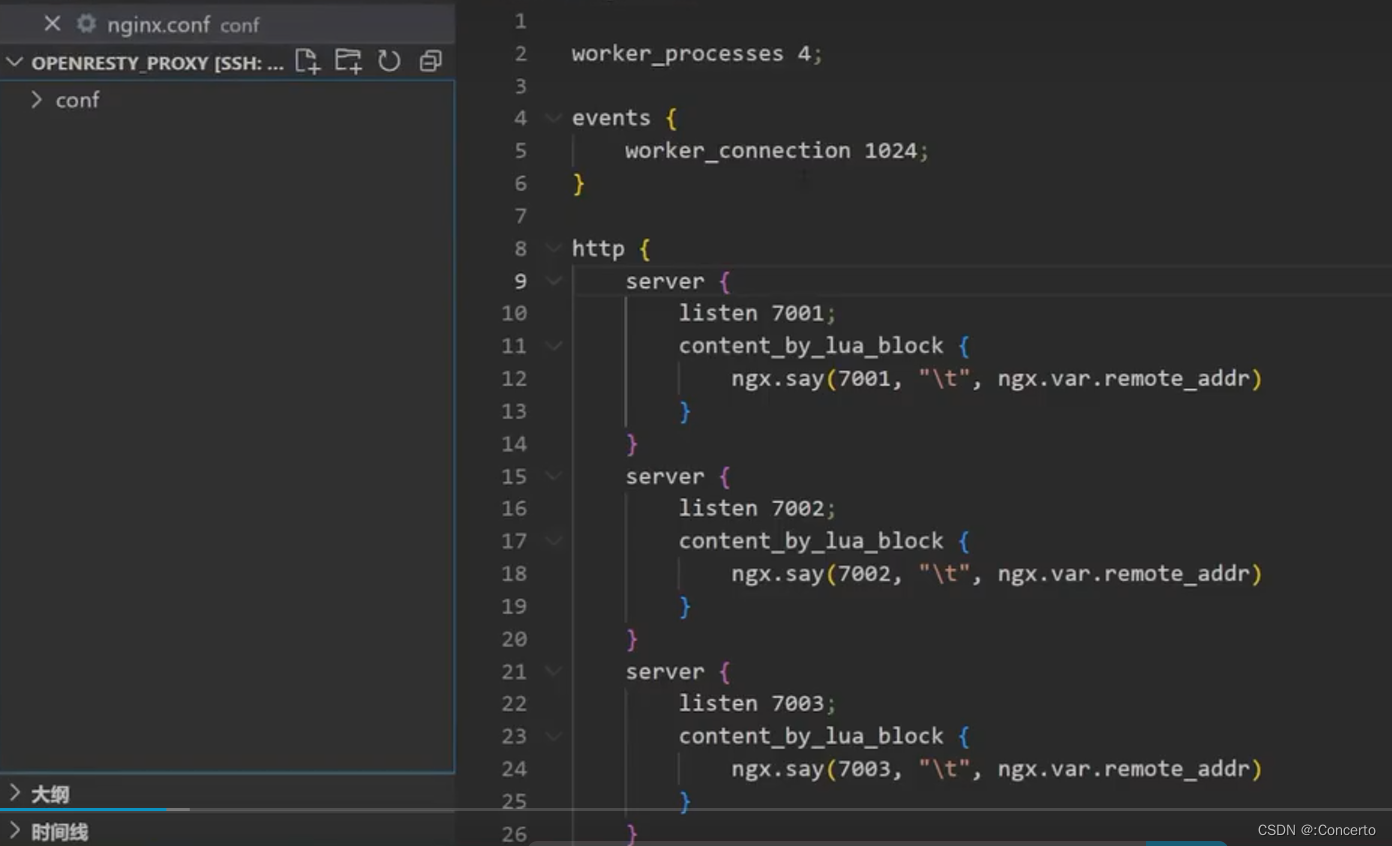The height and width of the screenshot is (846, 1392).
Task: Fold the events block at line 4
Action: pos(553,118)
